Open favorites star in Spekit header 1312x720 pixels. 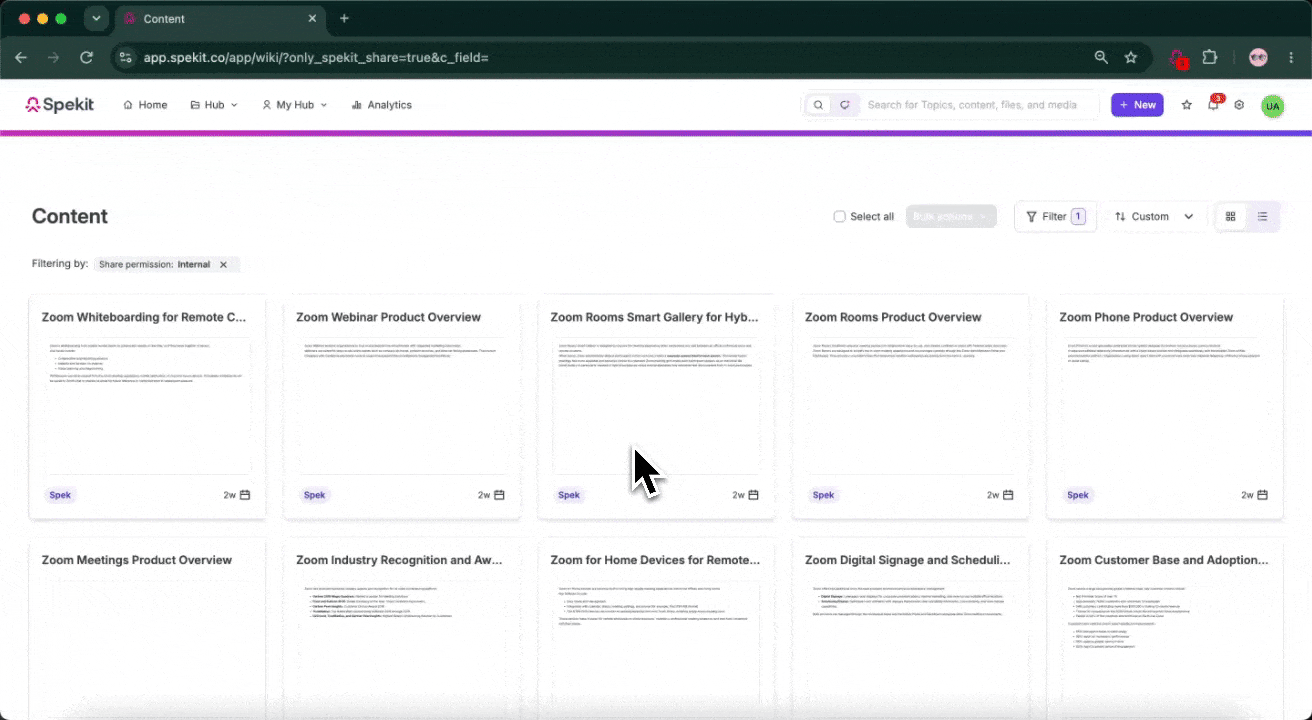(x=1187, y=105)
